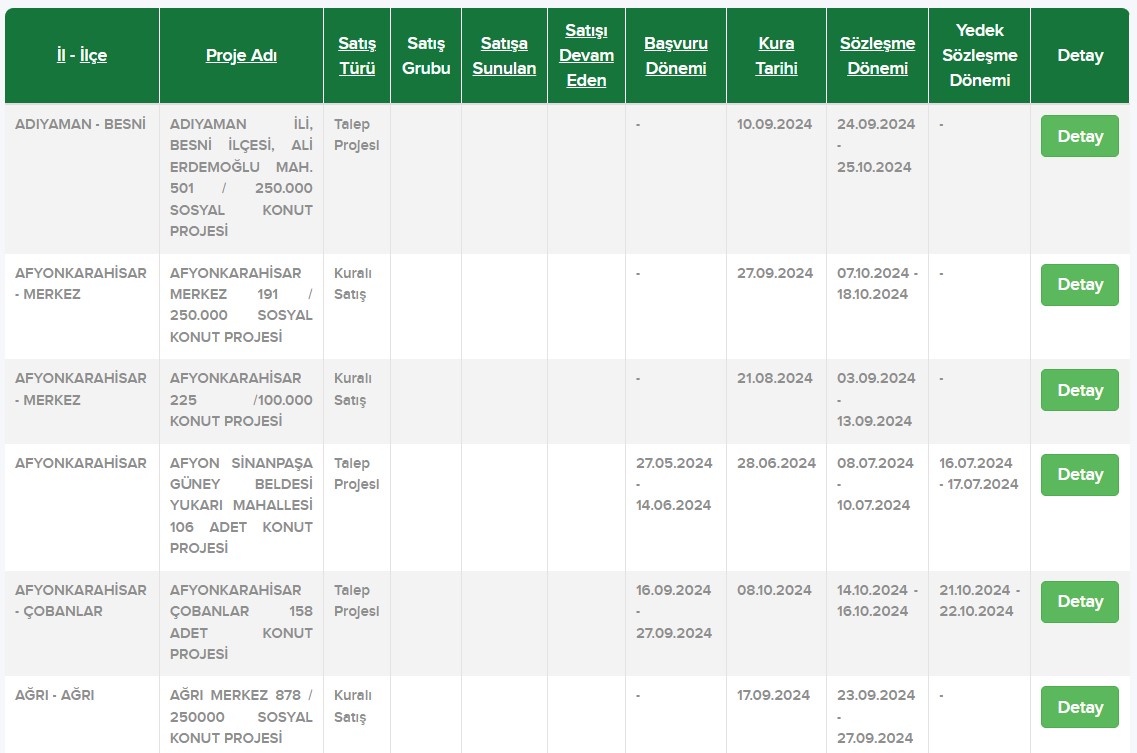Select the Ağrı - Ağrı location cell
1137x753 pixels.
[x=55, y=695]
